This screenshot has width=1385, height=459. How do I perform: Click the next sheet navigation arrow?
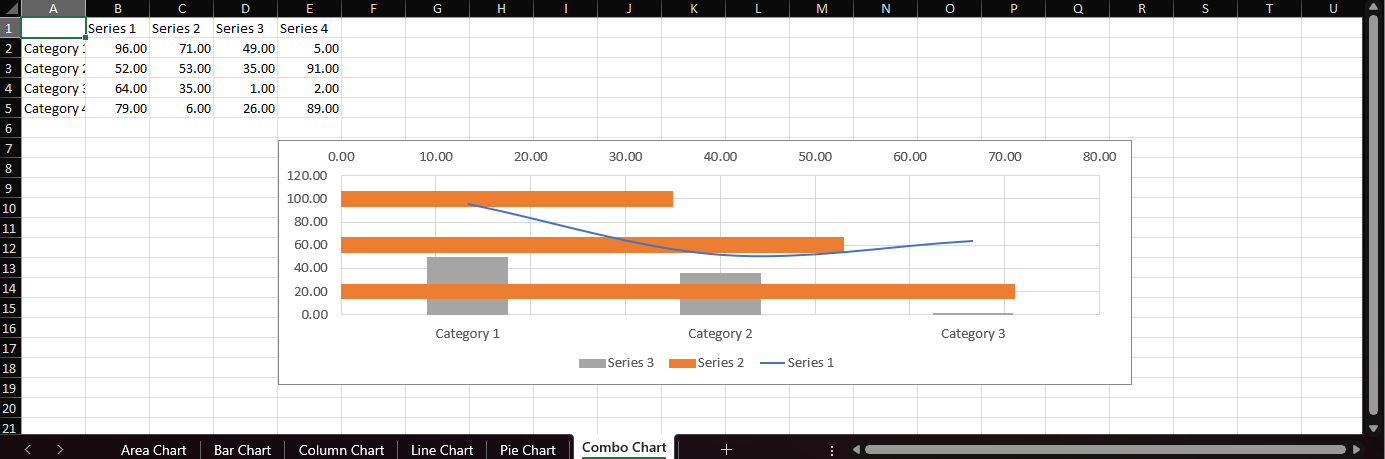click(x=60, y=450)
